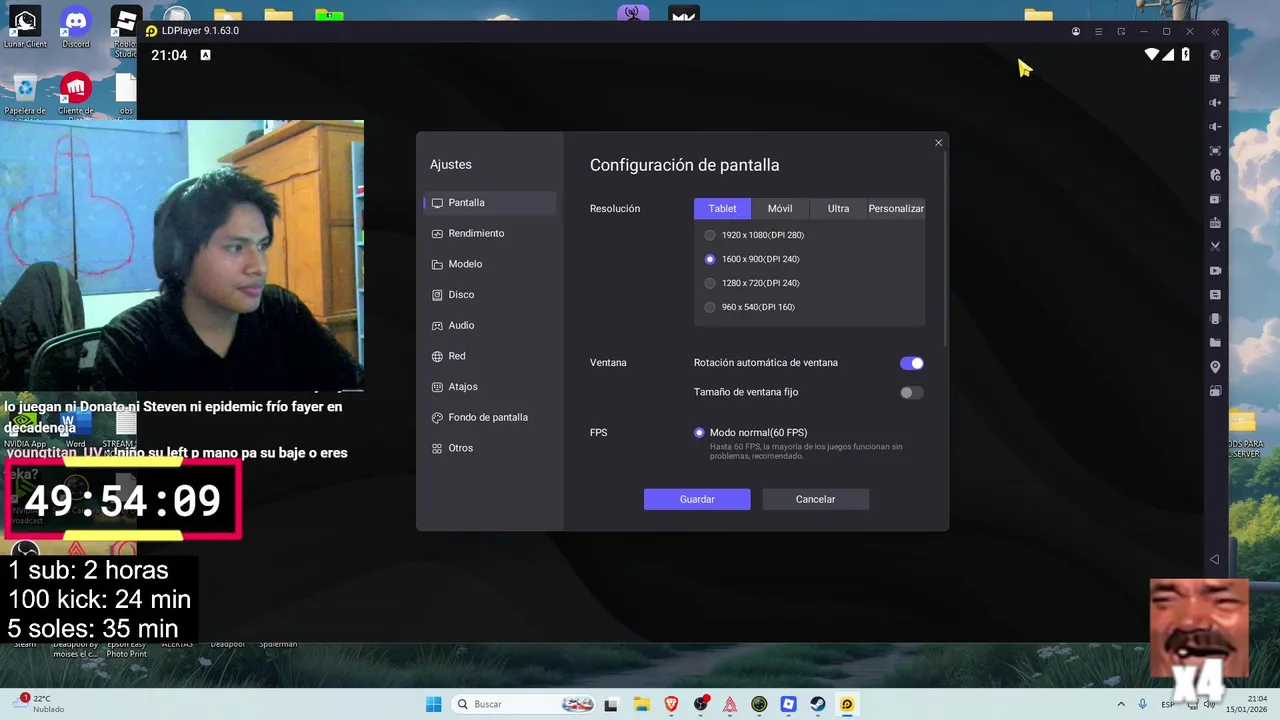
Task: Click the Cancelar button
Action: tap(815, 499)
